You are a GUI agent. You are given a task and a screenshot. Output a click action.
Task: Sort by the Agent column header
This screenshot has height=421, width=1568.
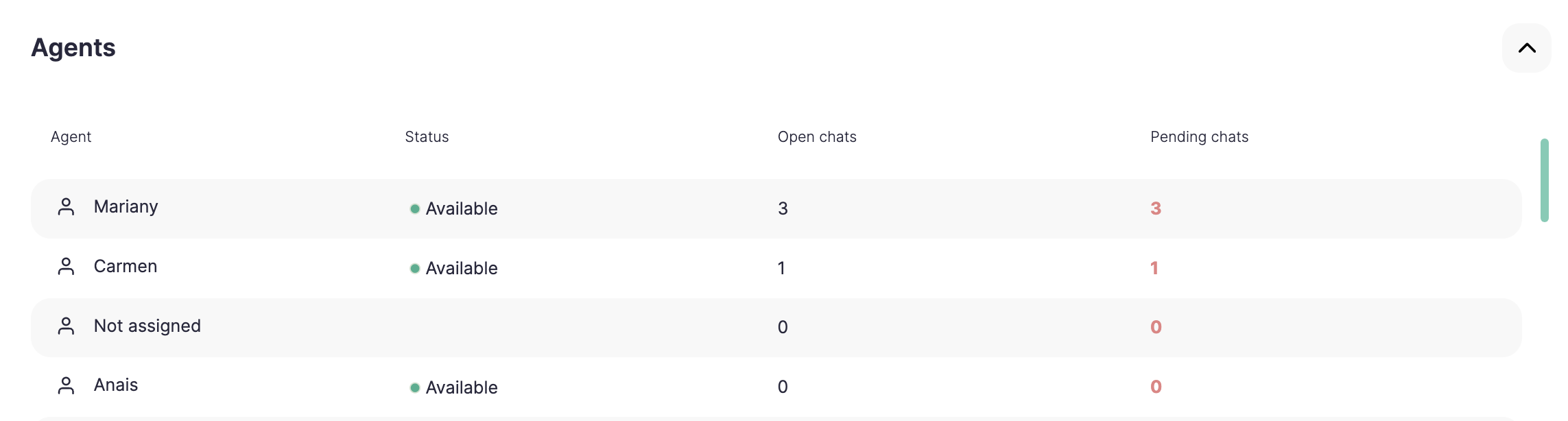tap(71, 137)
